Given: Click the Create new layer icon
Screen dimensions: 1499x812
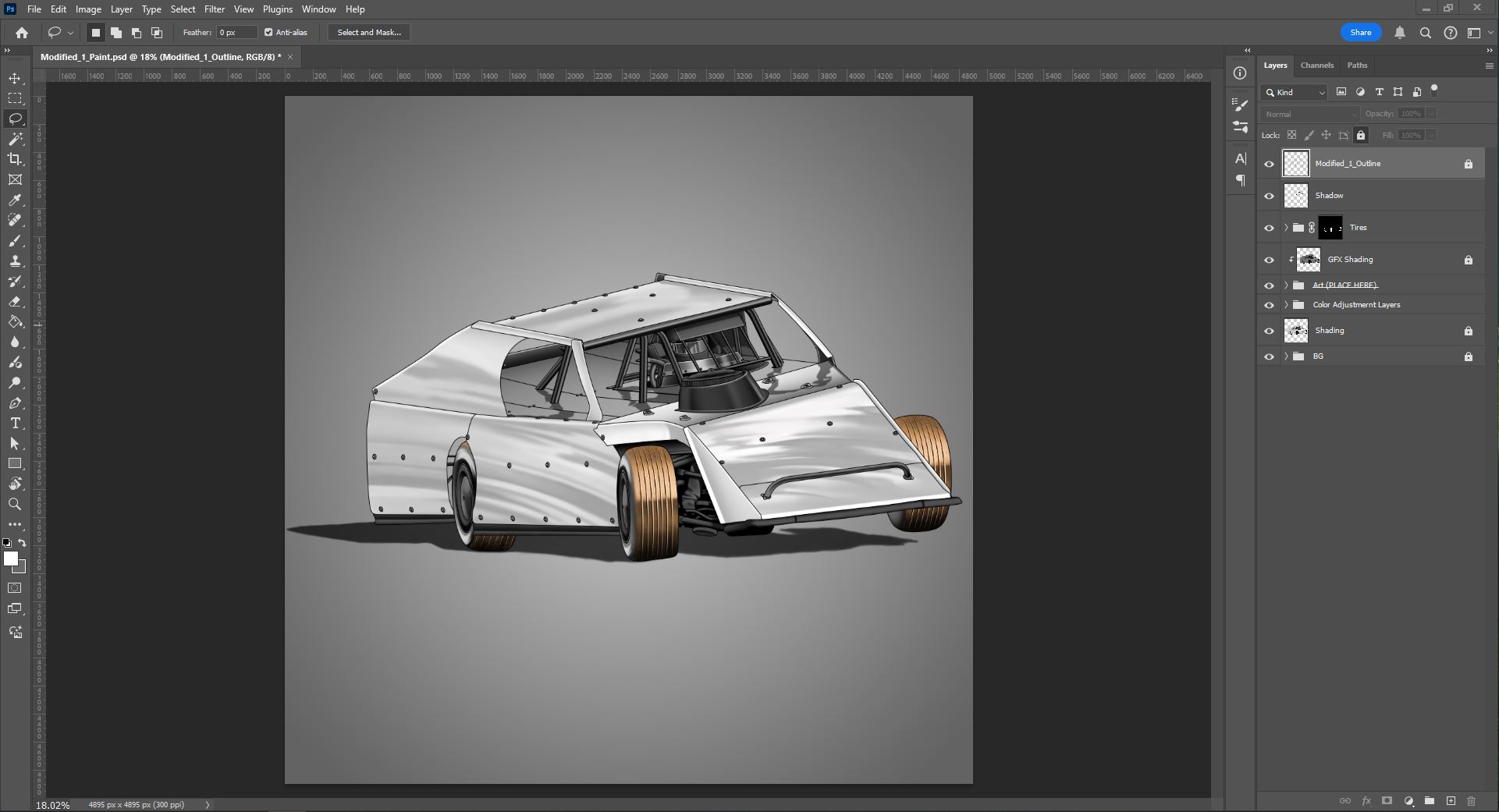Looking at the screenshot, I should (1451, 801).
